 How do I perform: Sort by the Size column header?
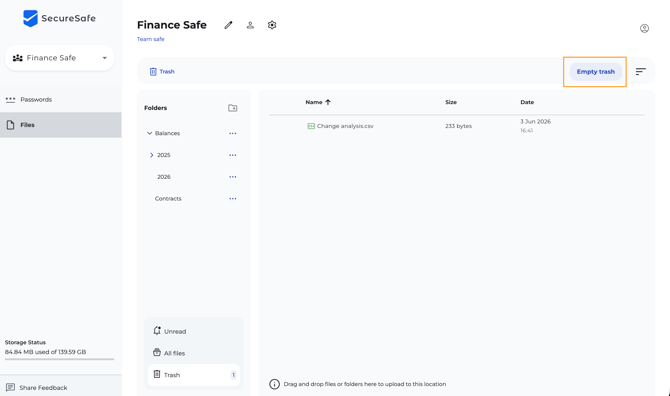click(451, 102)
